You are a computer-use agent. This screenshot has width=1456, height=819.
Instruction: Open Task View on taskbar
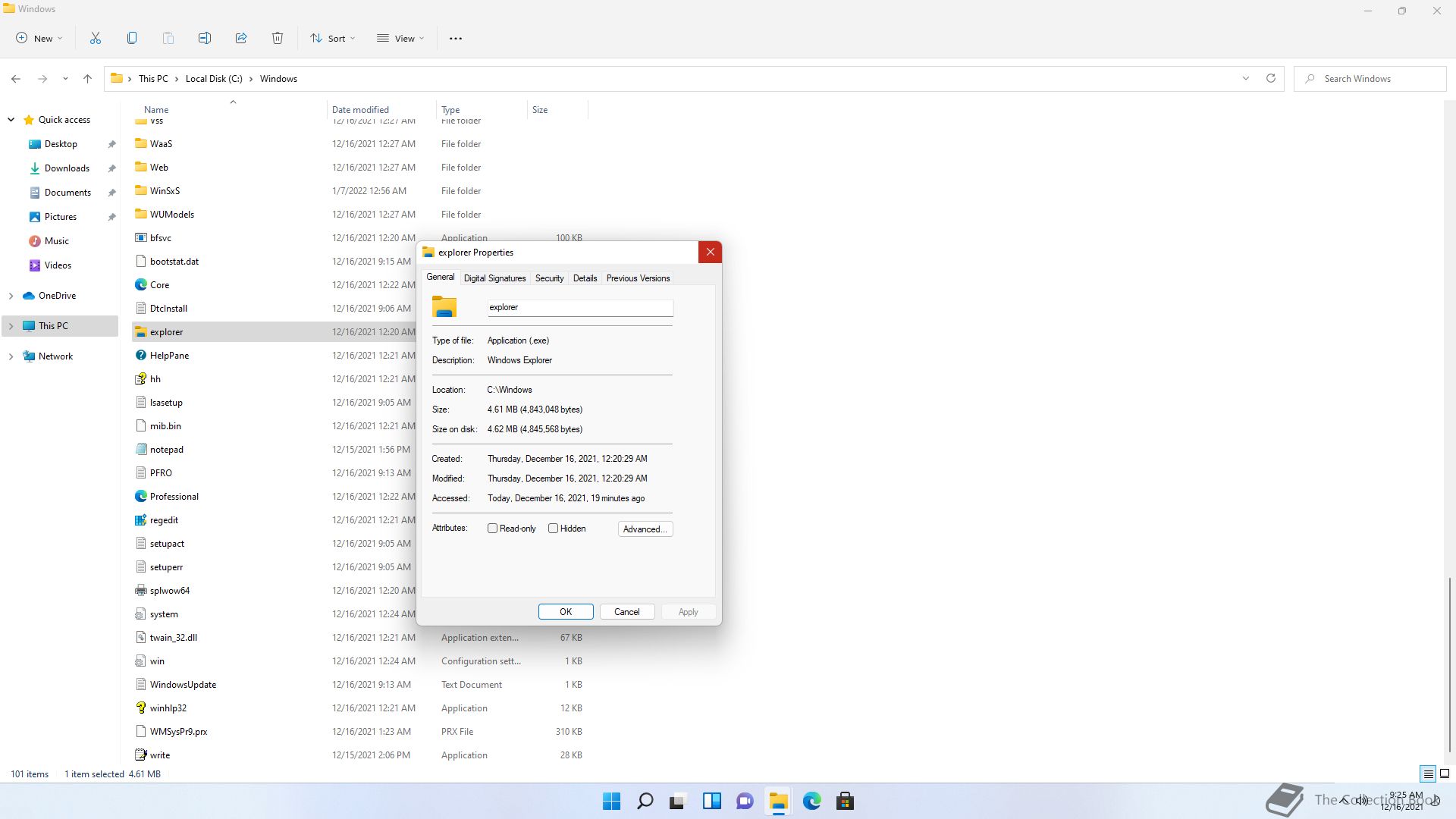[678, 801]
